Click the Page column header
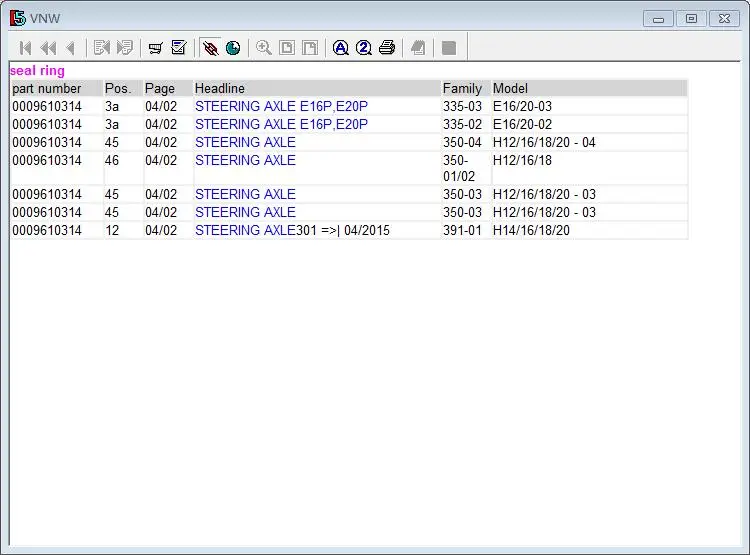The height and width of the screenshot is (555, 750). click(168, 89)
